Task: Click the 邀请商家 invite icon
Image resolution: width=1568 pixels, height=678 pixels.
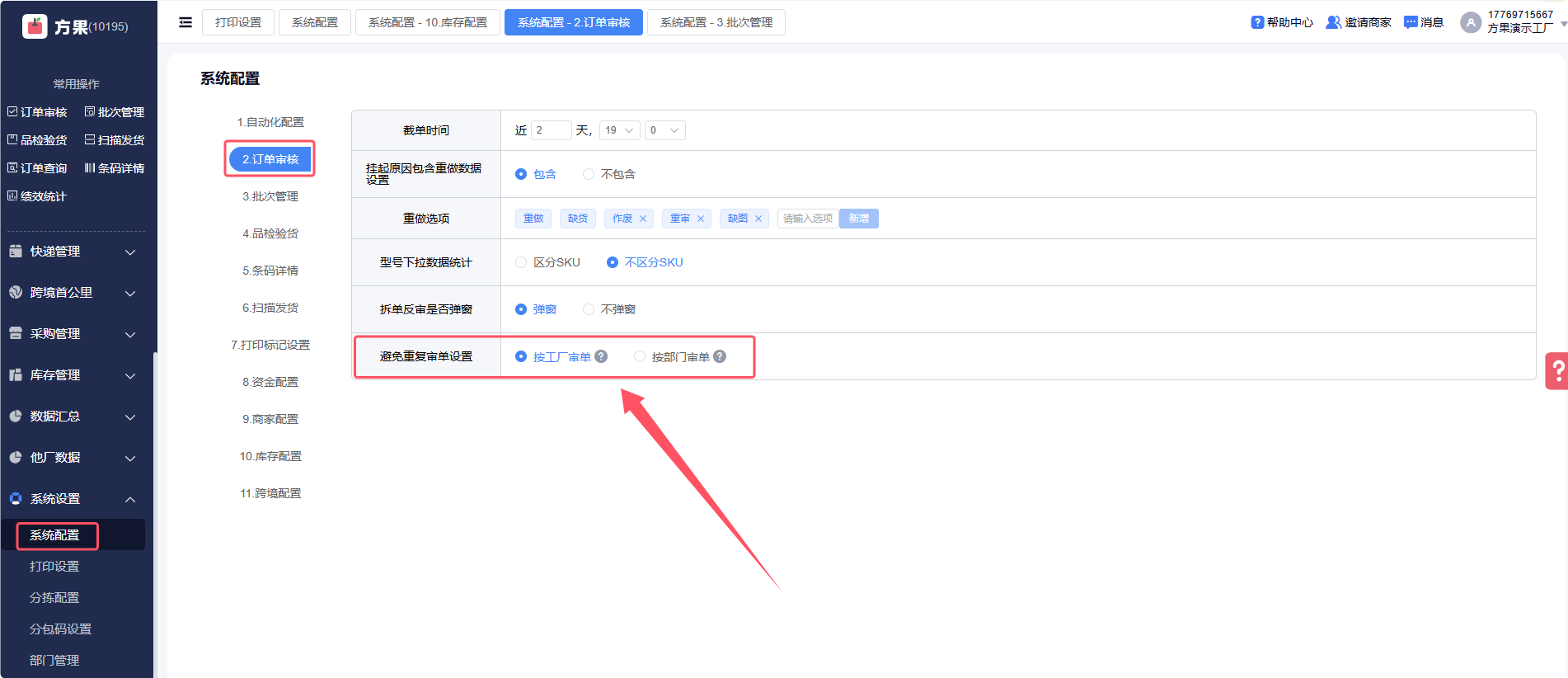Action: pyautogui.click(x=1333, y=22)
